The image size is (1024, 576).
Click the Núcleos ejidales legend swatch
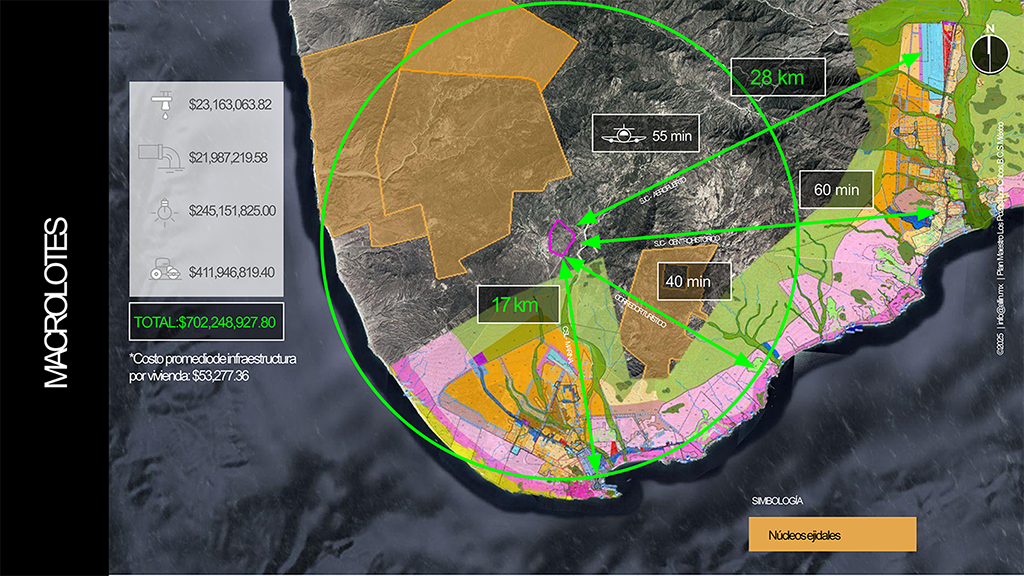[x=832, y=534]
